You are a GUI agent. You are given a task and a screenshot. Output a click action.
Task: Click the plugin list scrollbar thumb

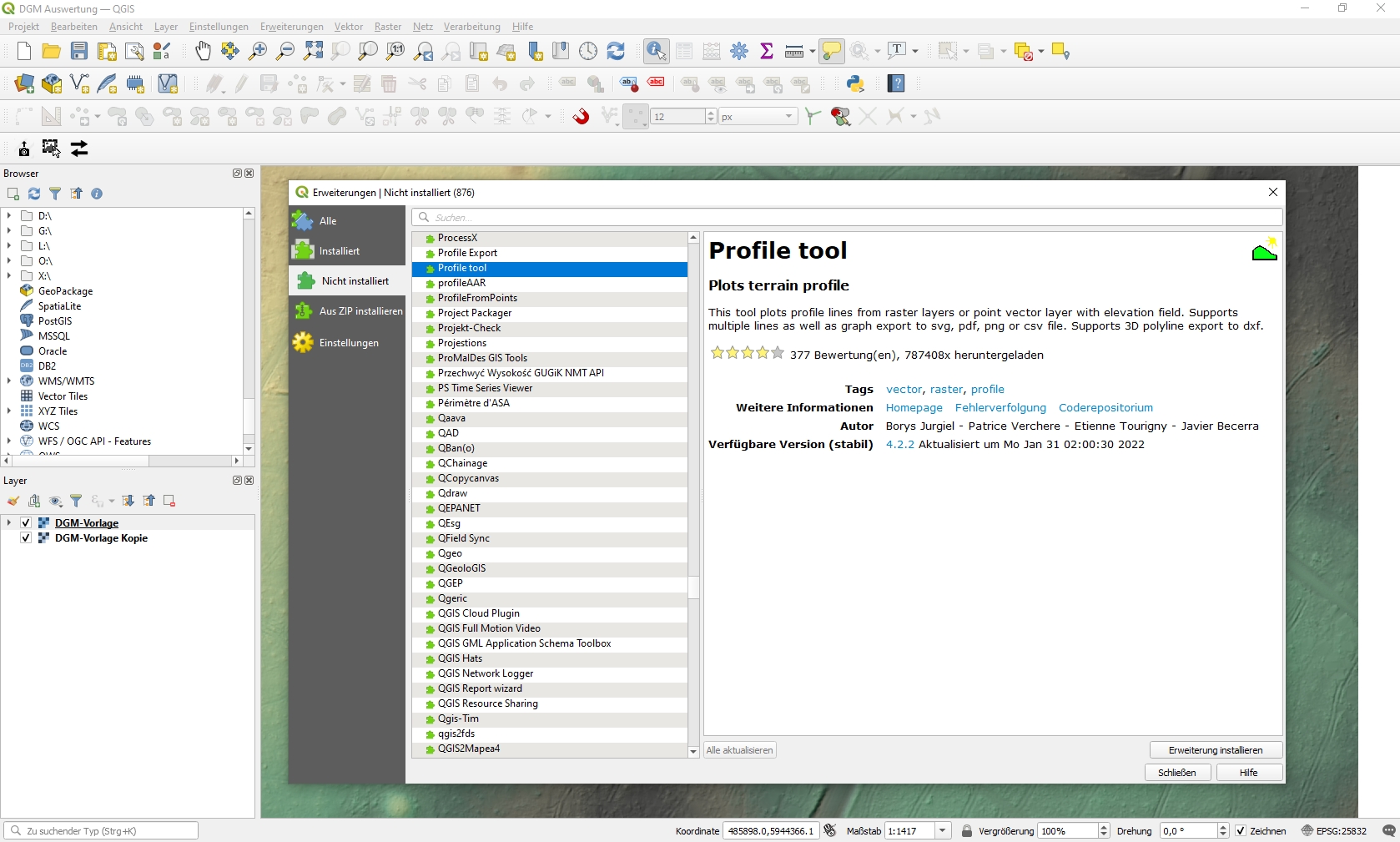693,587
